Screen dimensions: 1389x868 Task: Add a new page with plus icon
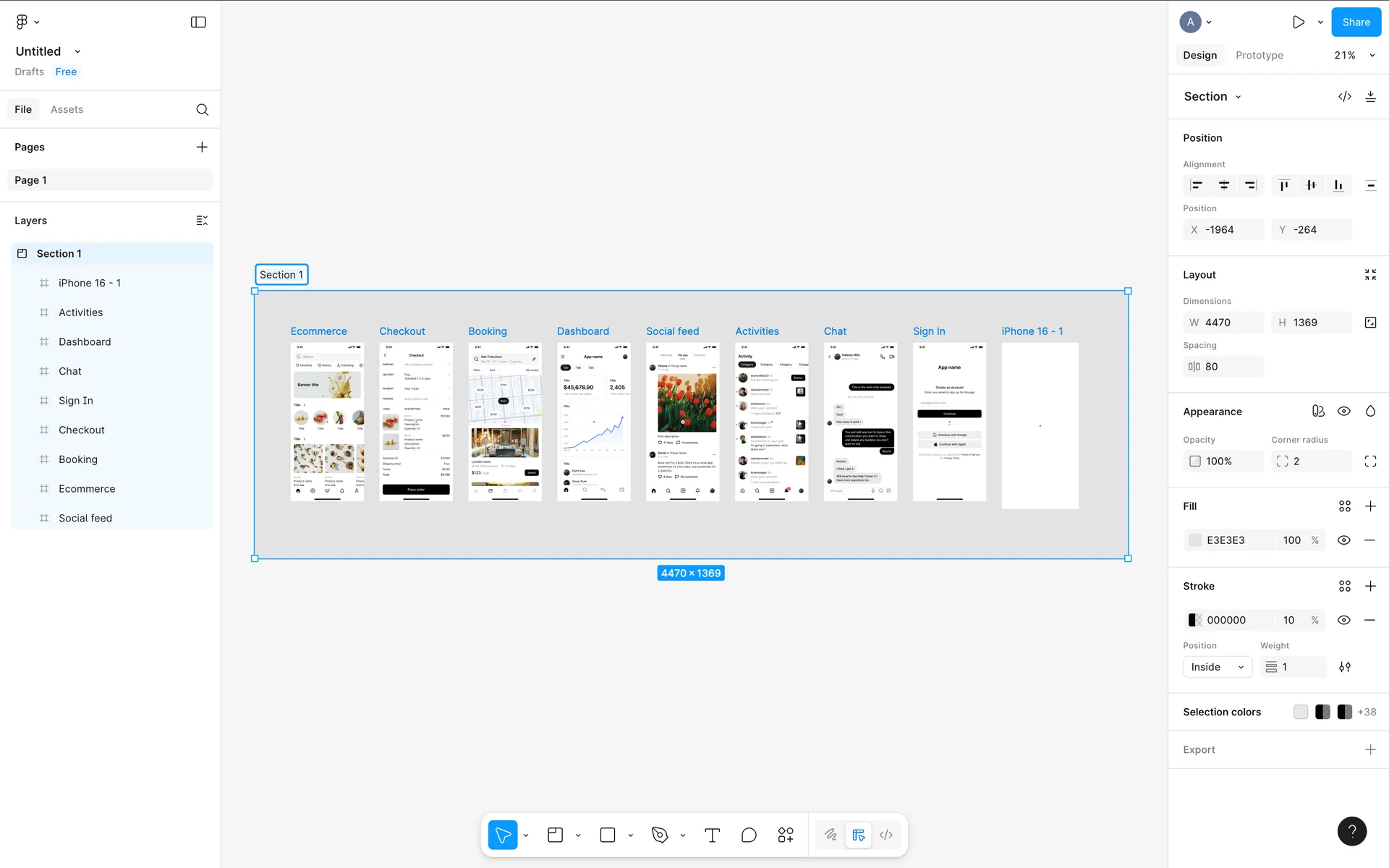tap(202, 147)
